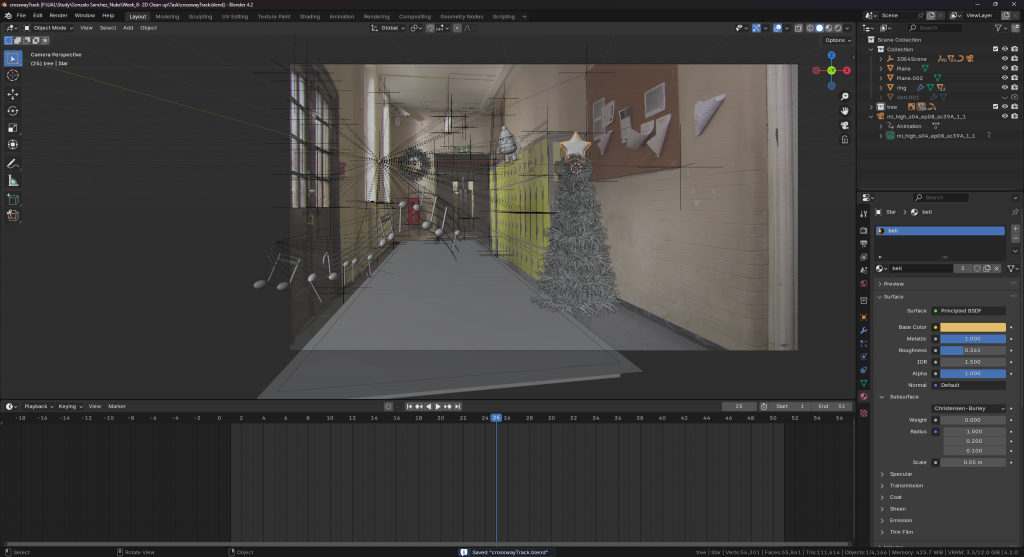Hide the Plane object in viewport

coord(1004,68)
